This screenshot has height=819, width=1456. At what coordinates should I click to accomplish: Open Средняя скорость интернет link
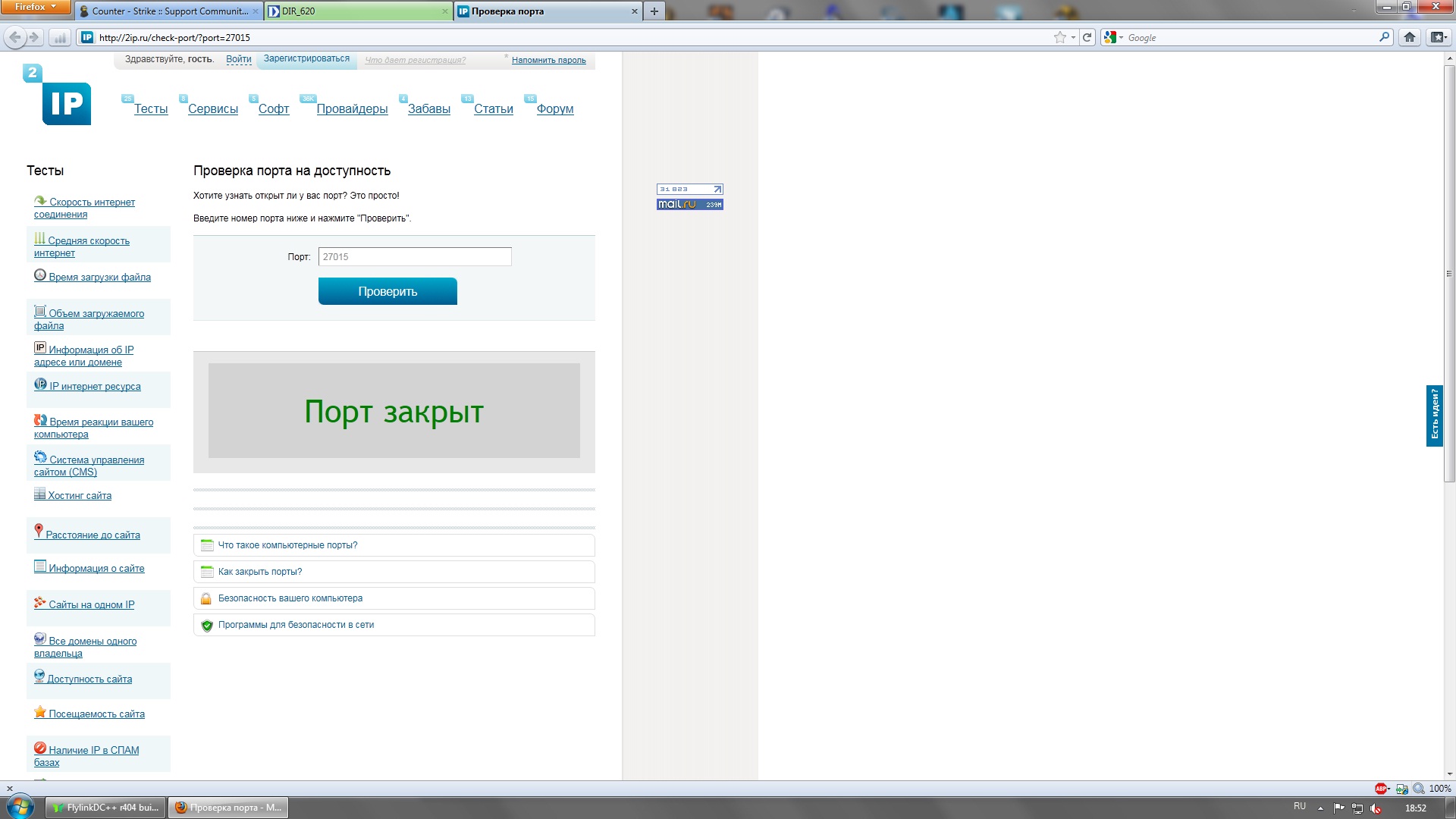(82, 246)
